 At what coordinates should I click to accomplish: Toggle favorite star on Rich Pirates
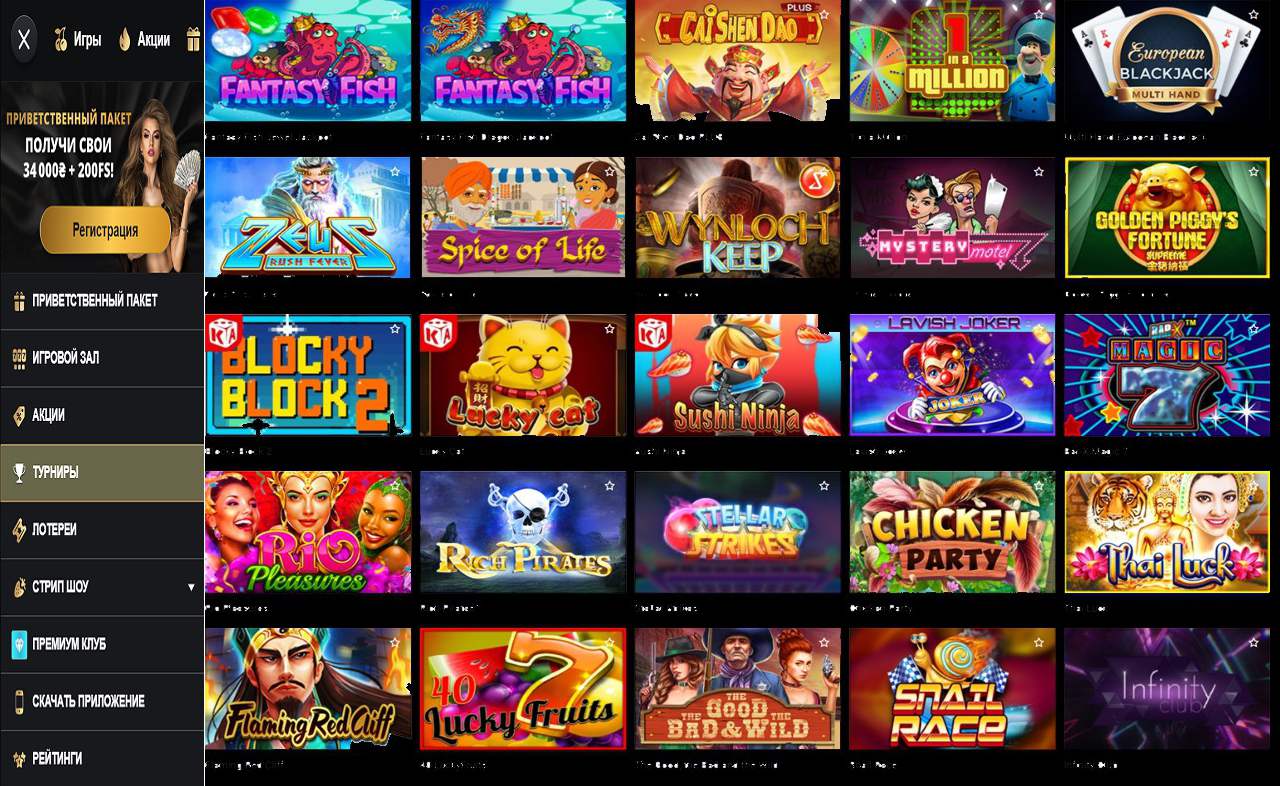[x=609, y=486]
